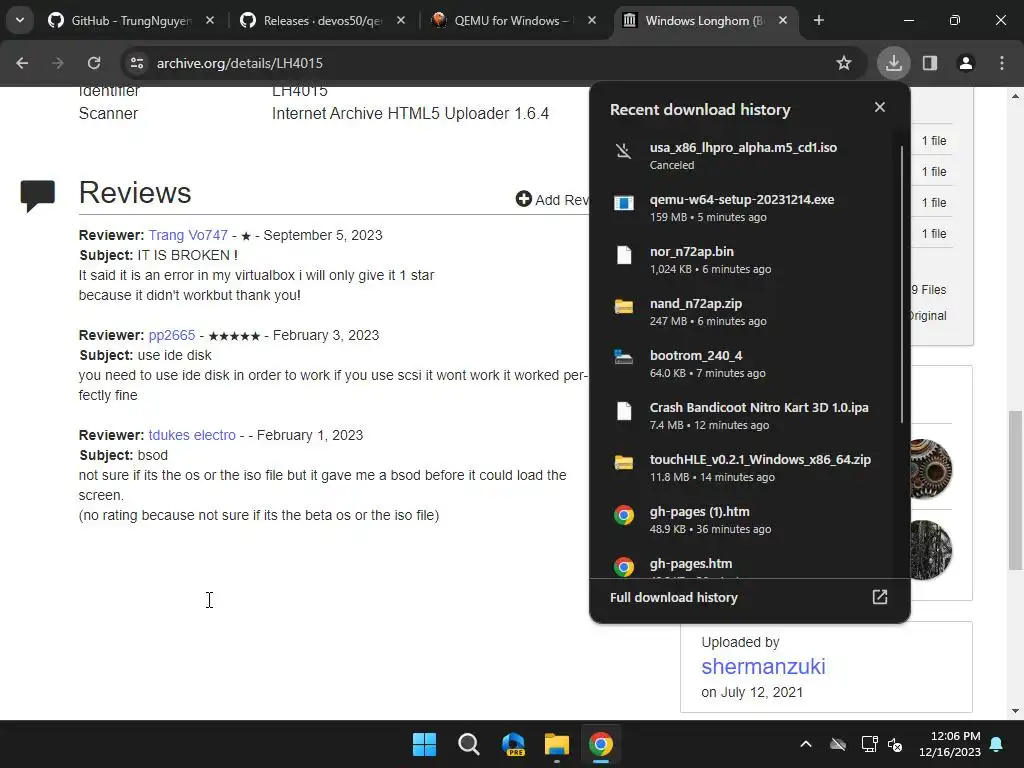The width and height of the screenshot is (1024, 768).
Task: Open reviewer tdukes electro profile
Action: [x=192, y=435]
